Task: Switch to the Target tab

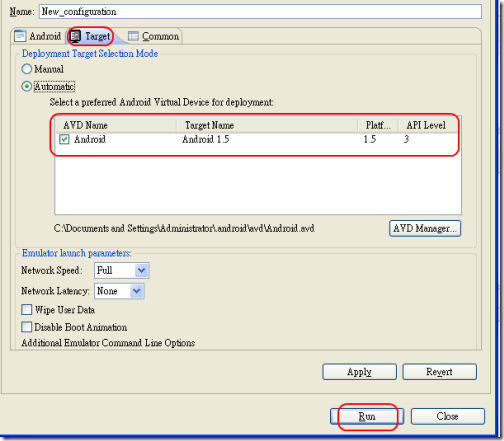Action: click(x=91, y=36)
